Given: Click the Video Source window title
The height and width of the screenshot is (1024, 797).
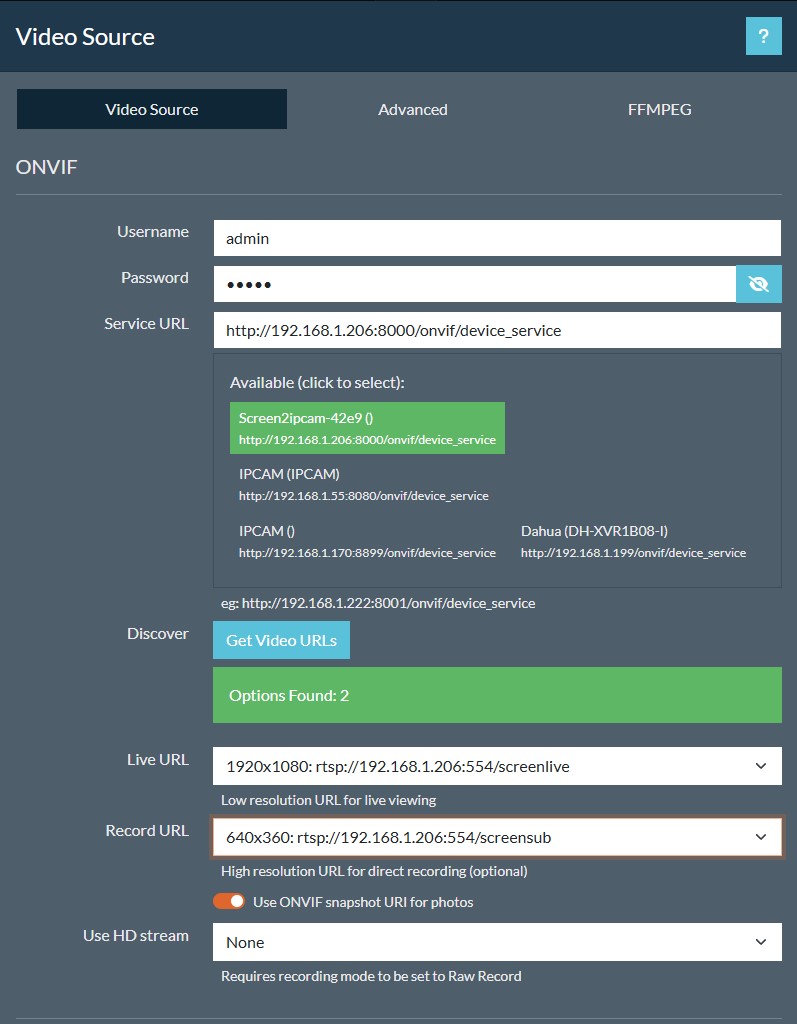Looking at the screenshot, I should [85, 37].
